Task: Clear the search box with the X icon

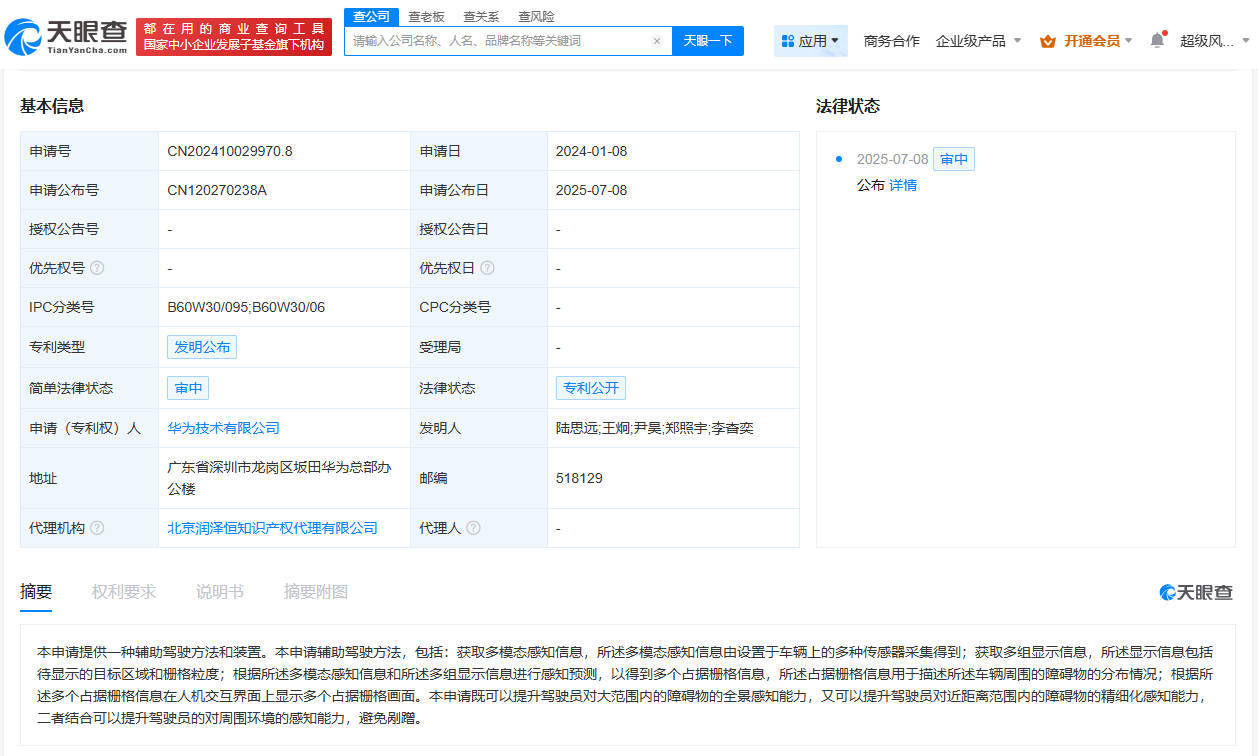Action: [657, 41]
